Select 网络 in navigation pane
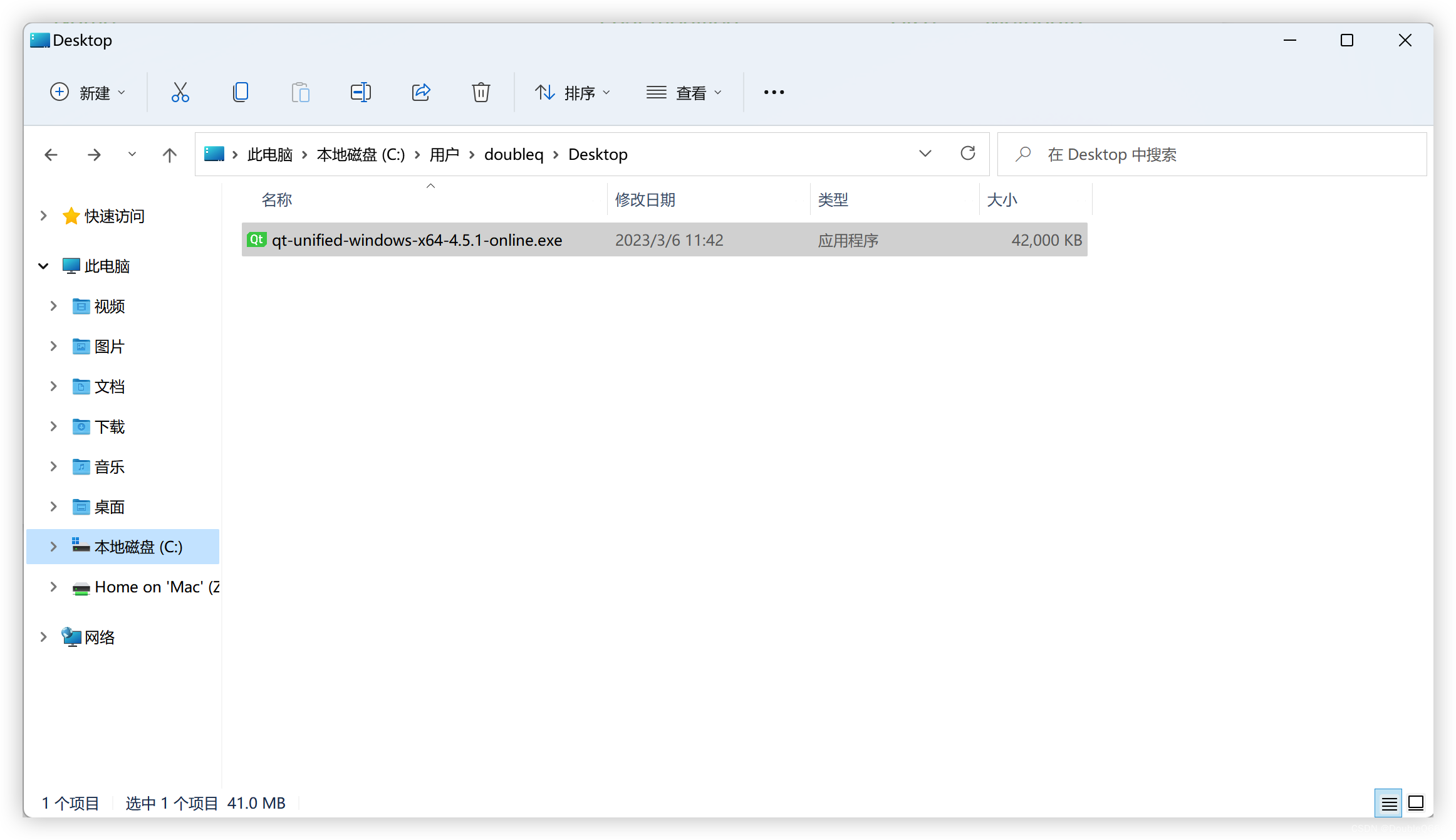This screenshot has width=1456, height=840. click(88, 637)
